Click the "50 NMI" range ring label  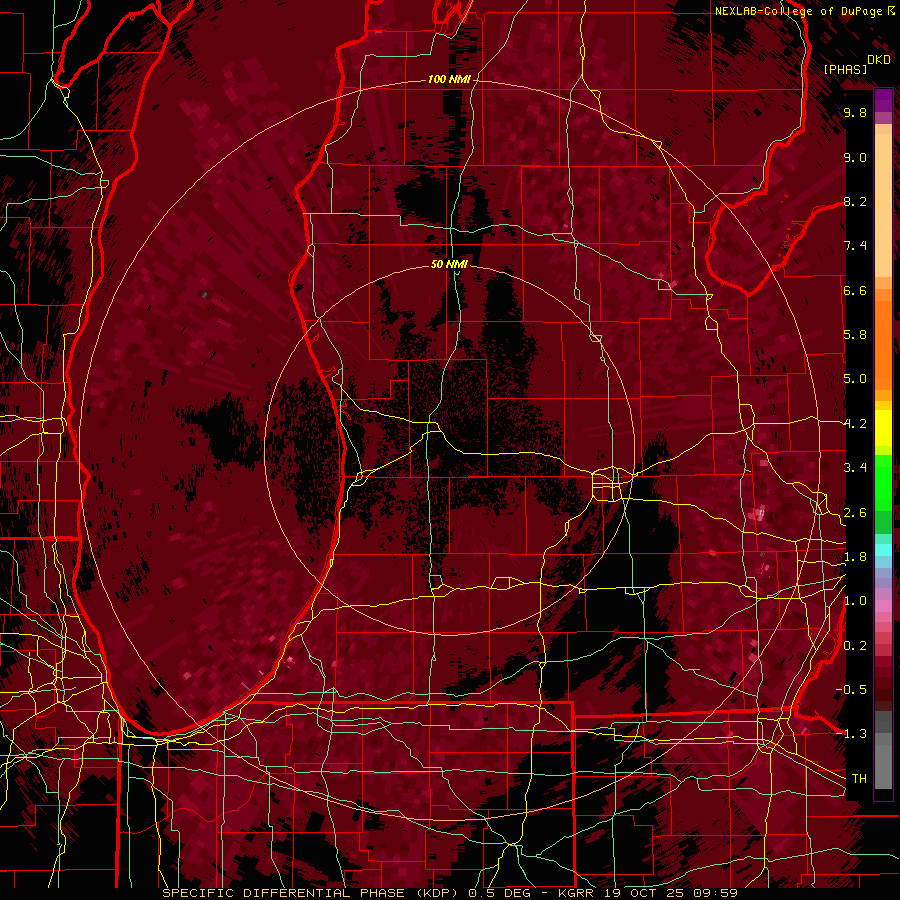pos(449,264)
